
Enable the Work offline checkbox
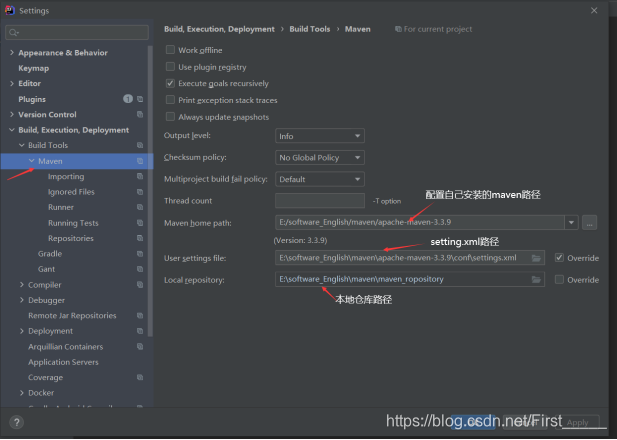coord(170,50)
